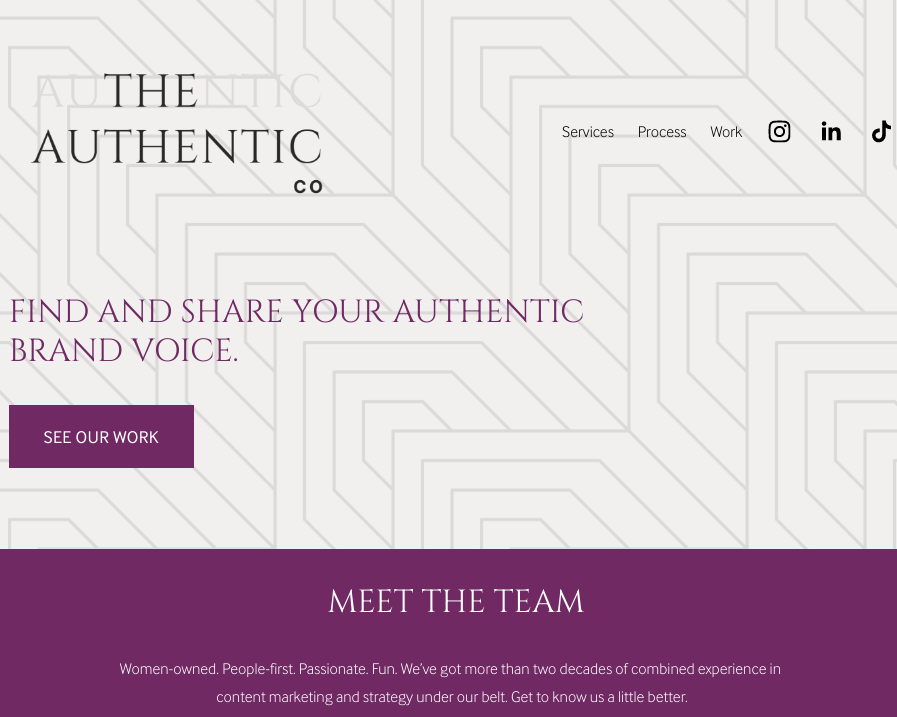Viewport: 897px width, 717px height.
Task: Navigate to the Work section
Action: 726,132
